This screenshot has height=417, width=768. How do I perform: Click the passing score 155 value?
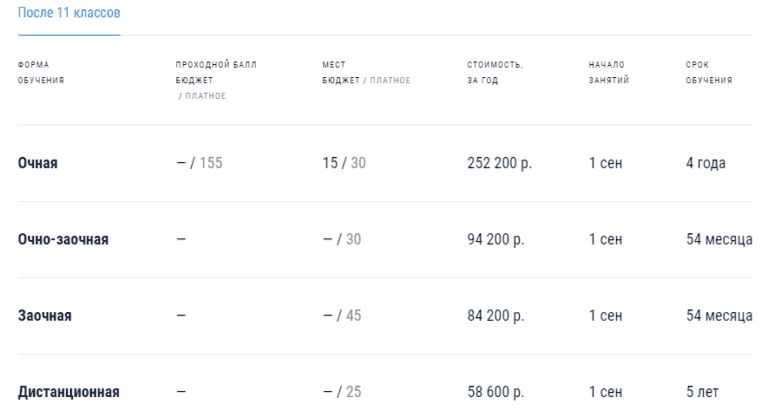pos(211,163)
